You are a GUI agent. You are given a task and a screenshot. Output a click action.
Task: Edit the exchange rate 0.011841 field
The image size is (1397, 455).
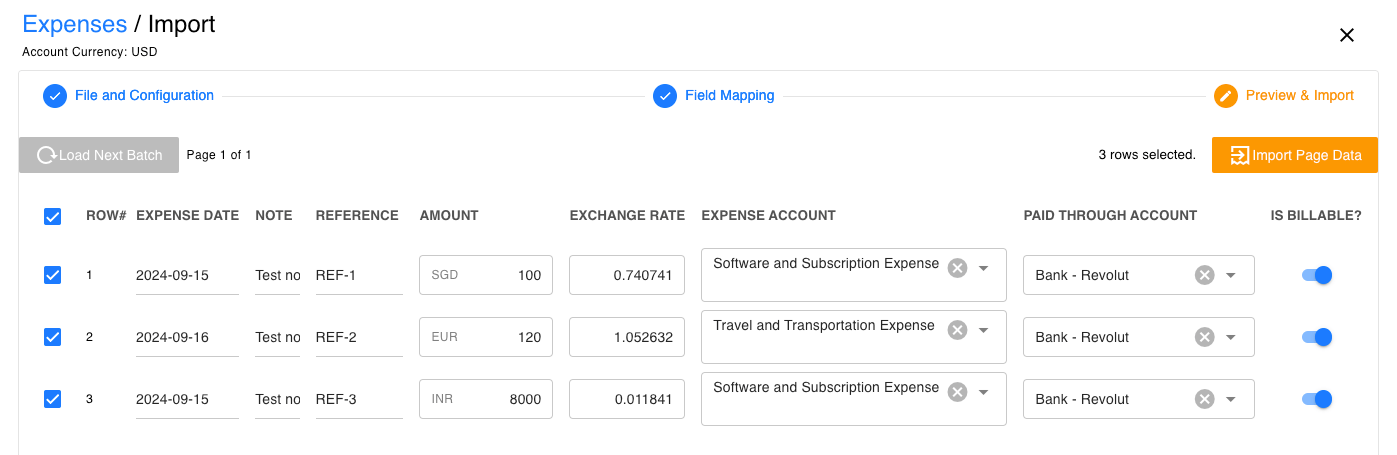627,399
